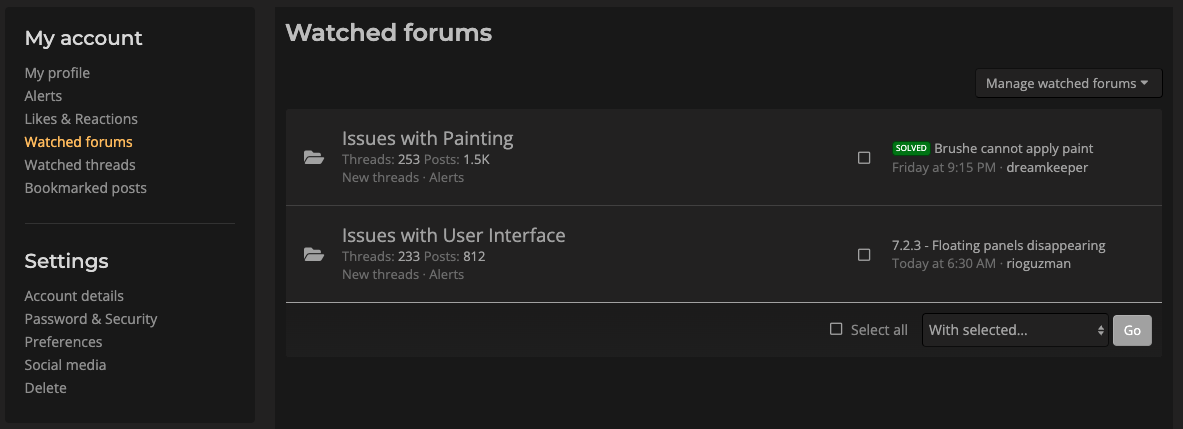Open Floating panels disappearing thread
Viewport: 1183px width, 429px height.
point(998,245)
